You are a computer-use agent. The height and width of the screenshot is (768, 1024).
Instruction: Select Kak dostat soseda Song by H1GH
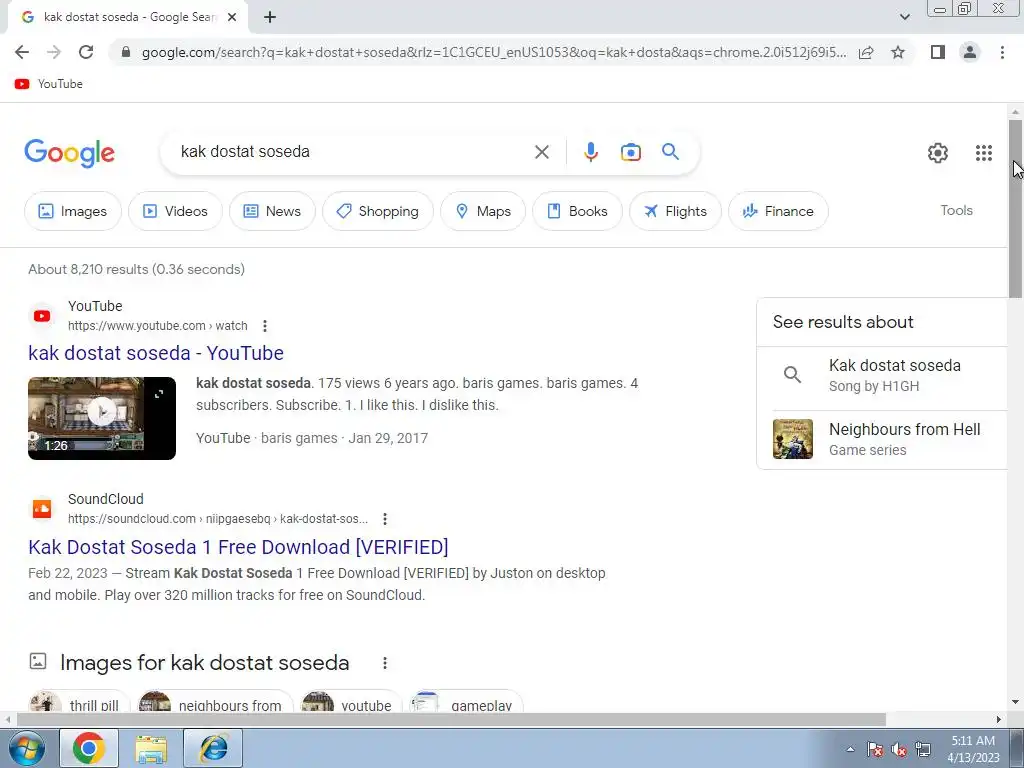tap(882, 376)
